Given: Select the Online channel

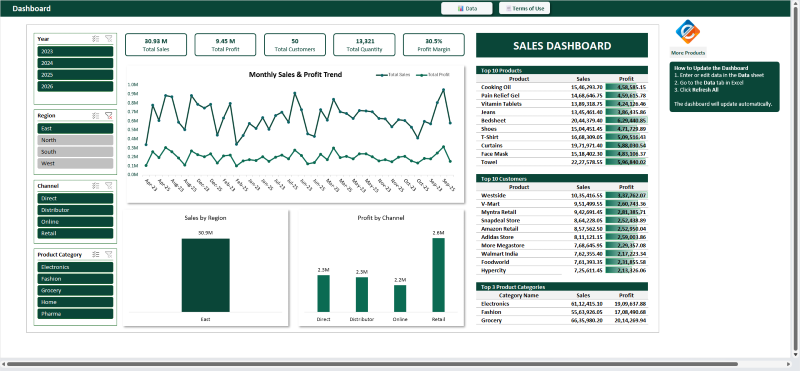Looking at the screenshot, I should (x=75, y=222).
